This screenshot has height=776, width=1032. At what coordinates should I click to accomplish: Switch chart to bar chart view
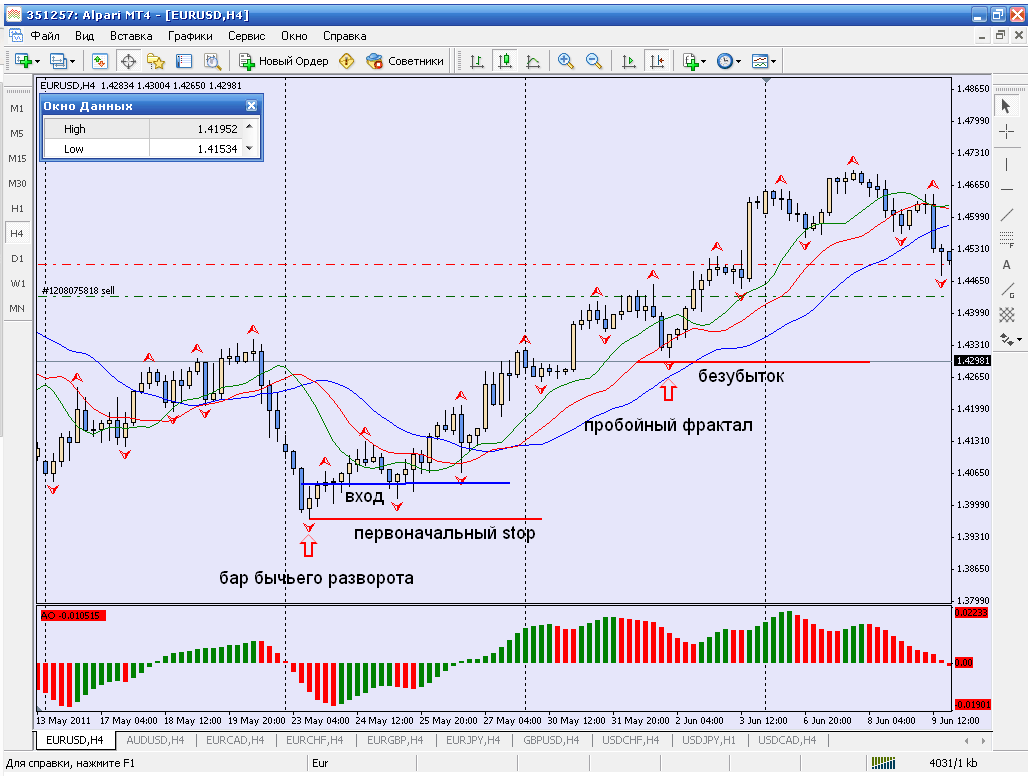coord(477,61)
